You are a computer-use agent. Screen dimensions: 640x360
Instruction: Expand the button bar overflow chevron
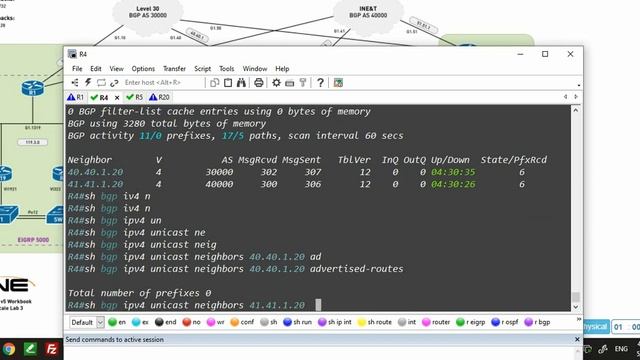coord(578,319)
